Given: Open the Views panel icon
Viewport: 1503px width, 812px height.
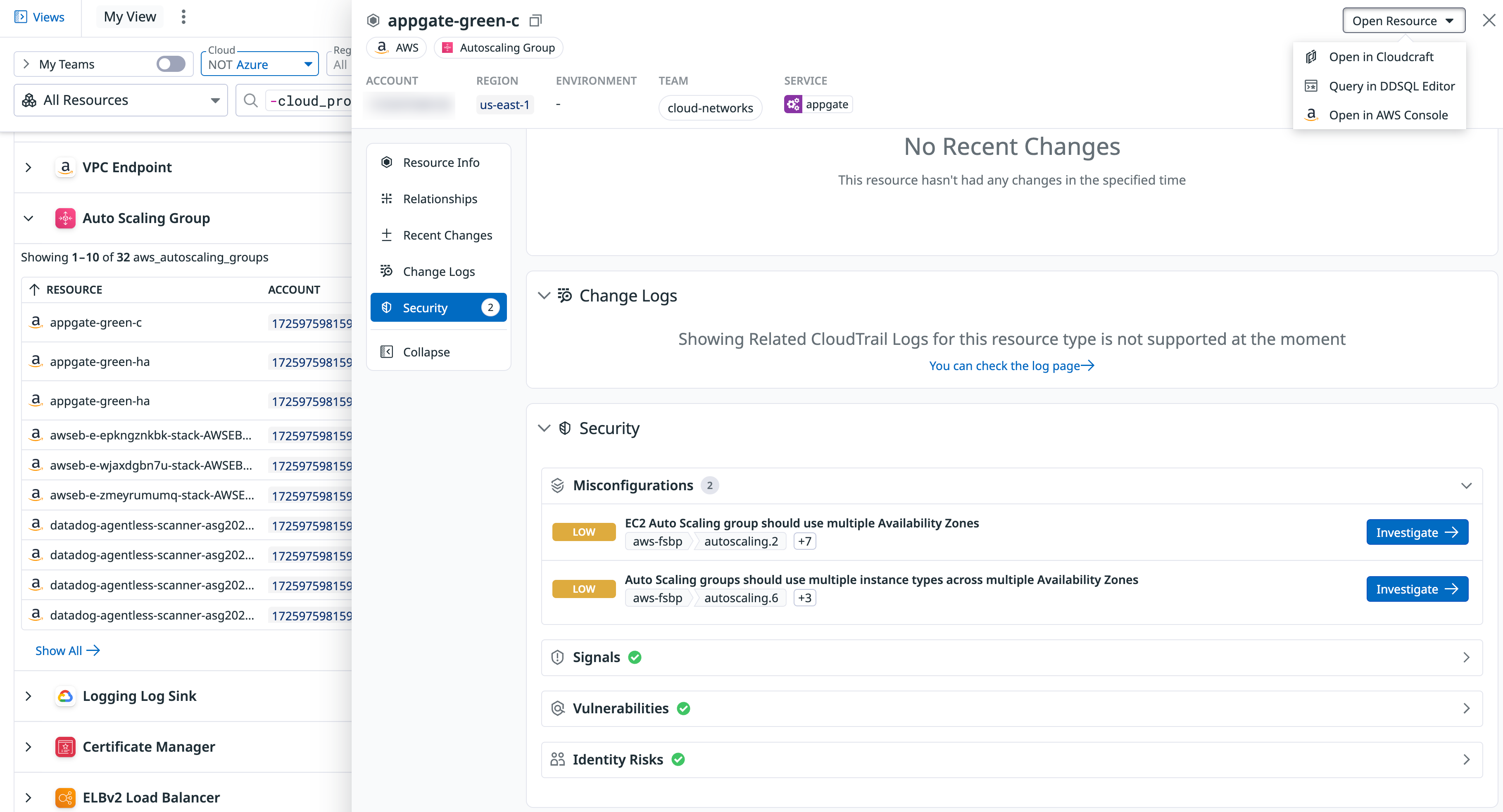Looking at the screenshot, I should [x=21, y=17].
